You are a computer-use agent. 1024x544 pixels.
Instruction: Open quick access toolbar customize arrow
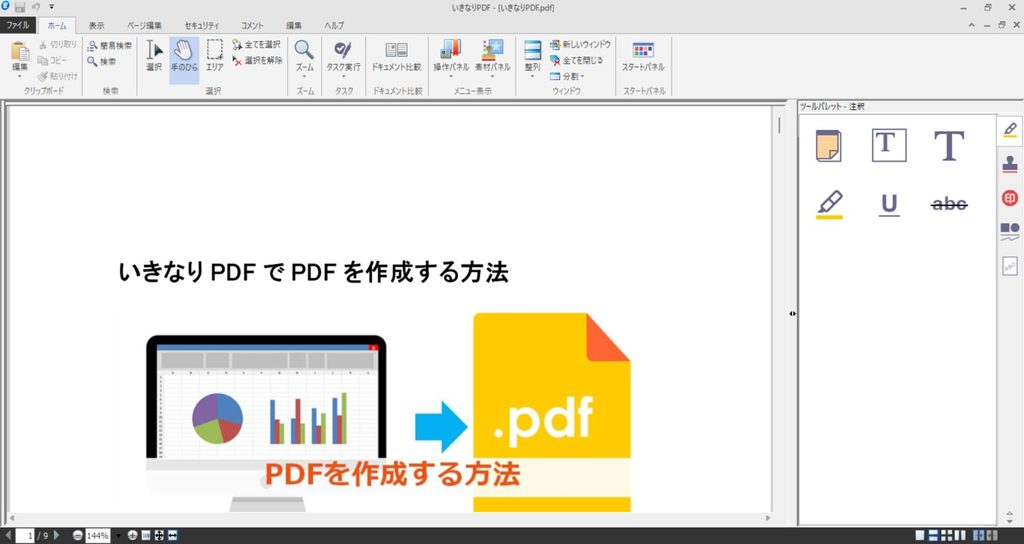52,7
